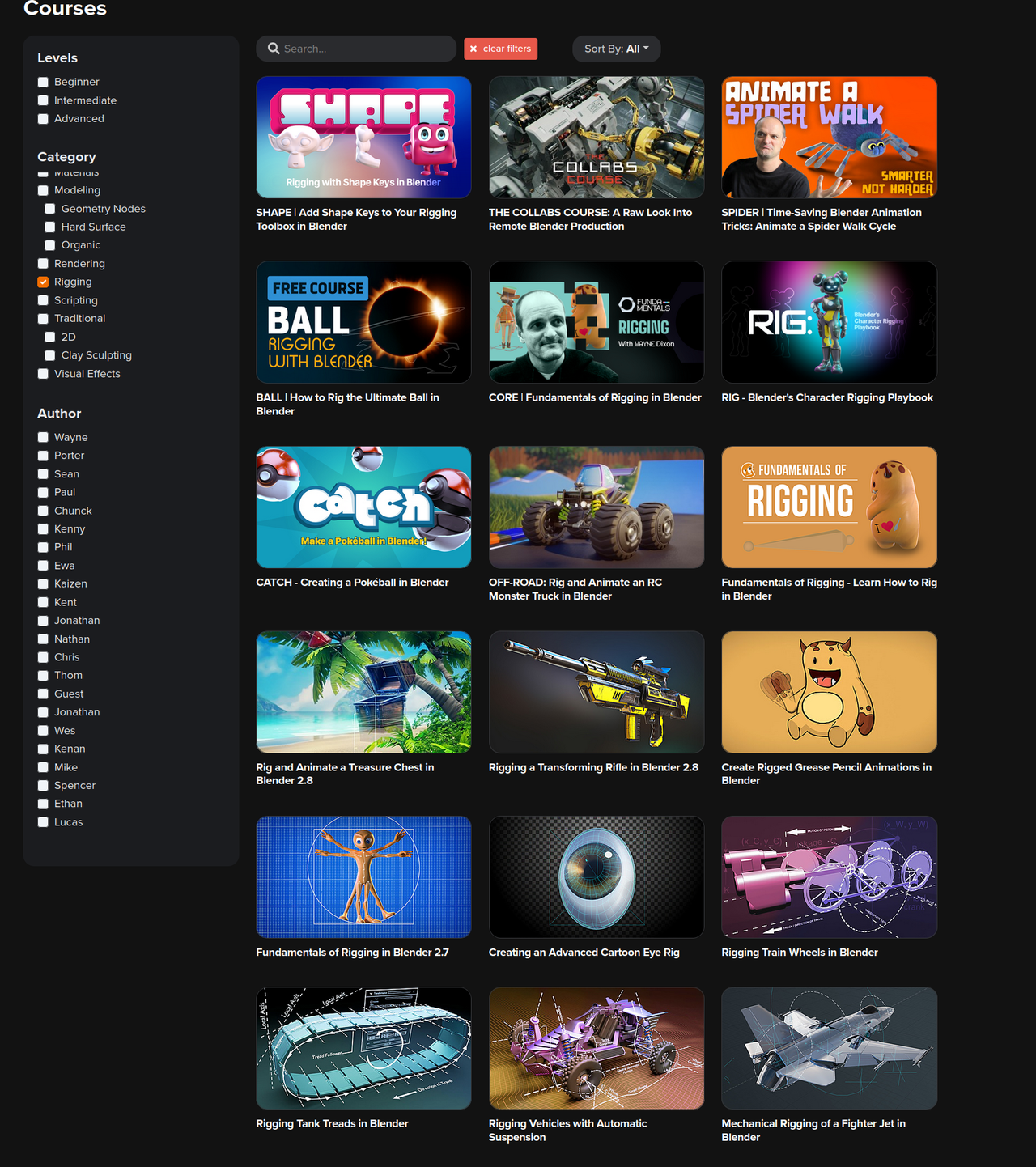Check the Advanced level filter

(x=43, y=119)
